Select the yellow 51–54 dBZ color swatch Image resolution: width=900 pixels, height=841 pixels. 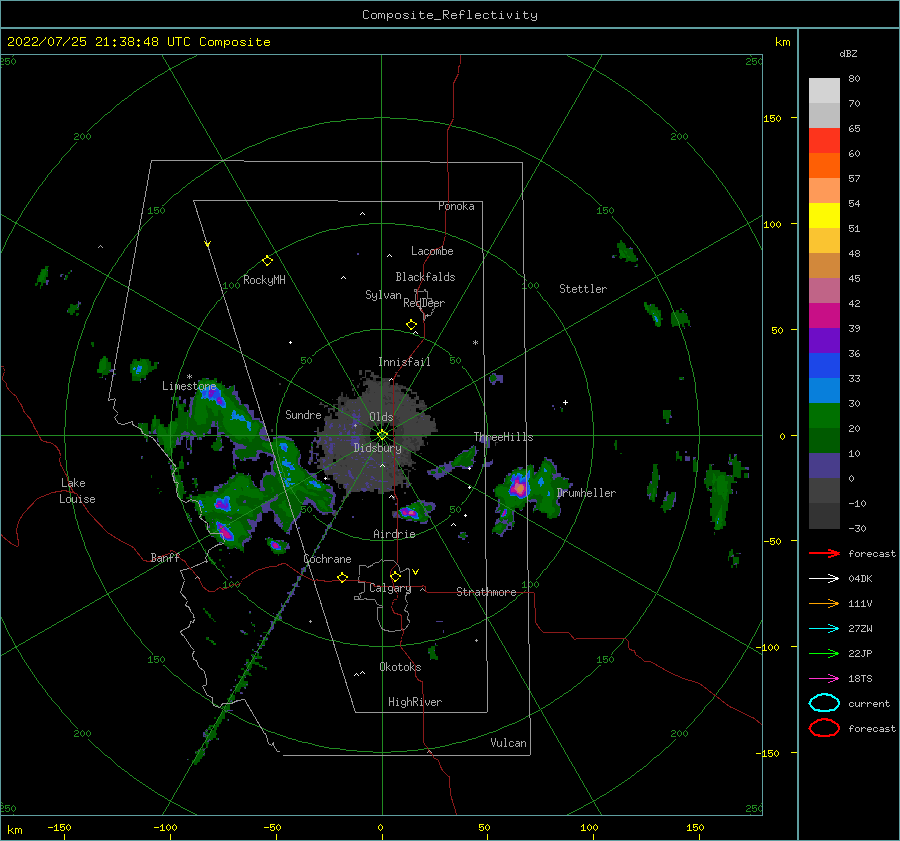[824, 216]
